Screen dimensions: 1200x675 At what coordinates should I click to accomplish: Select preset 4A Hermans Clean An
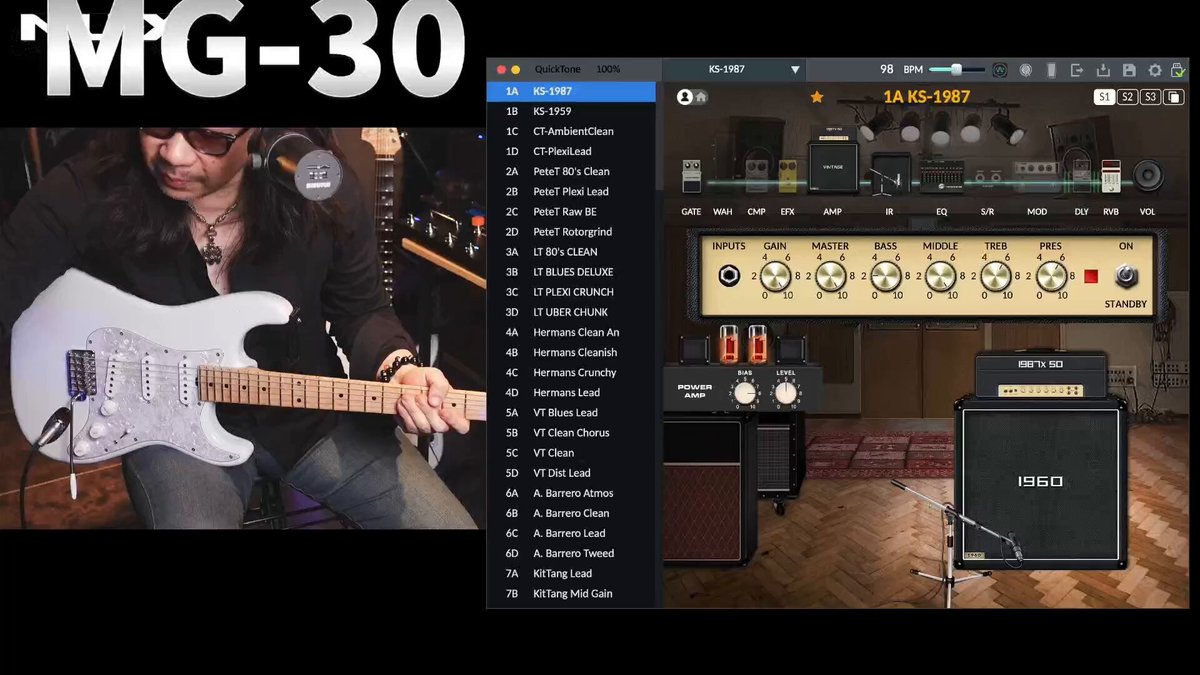(x=571, y=332)
